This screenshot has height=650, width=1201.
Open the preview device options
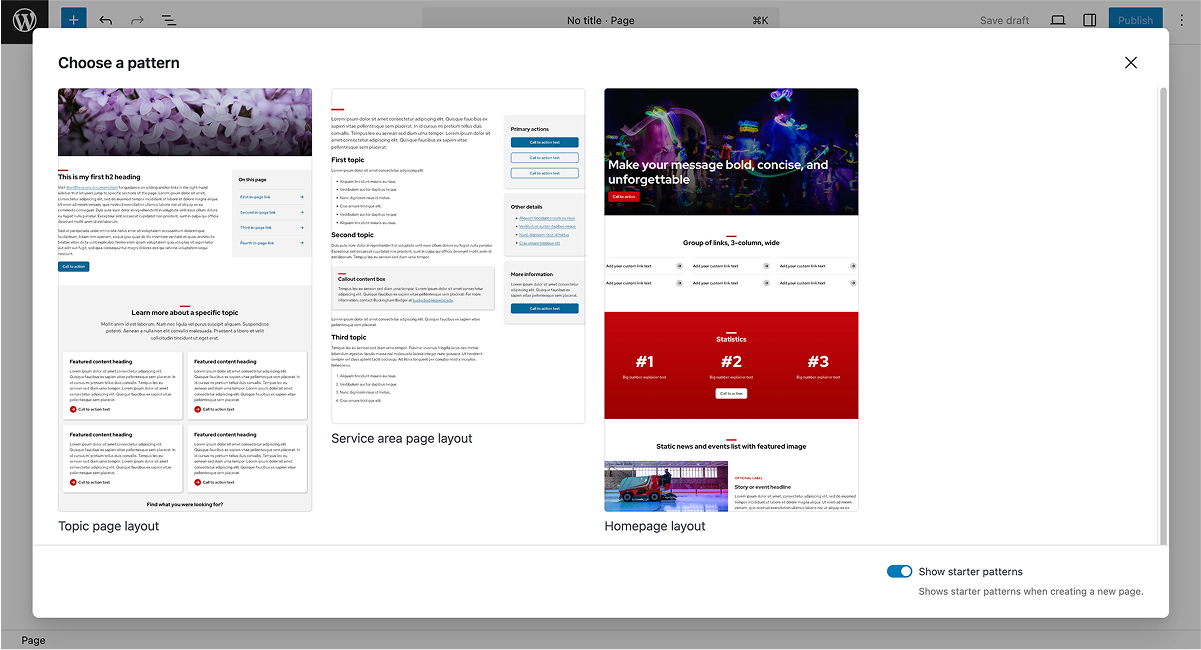pyautogui.click(x=1057, y=19)
